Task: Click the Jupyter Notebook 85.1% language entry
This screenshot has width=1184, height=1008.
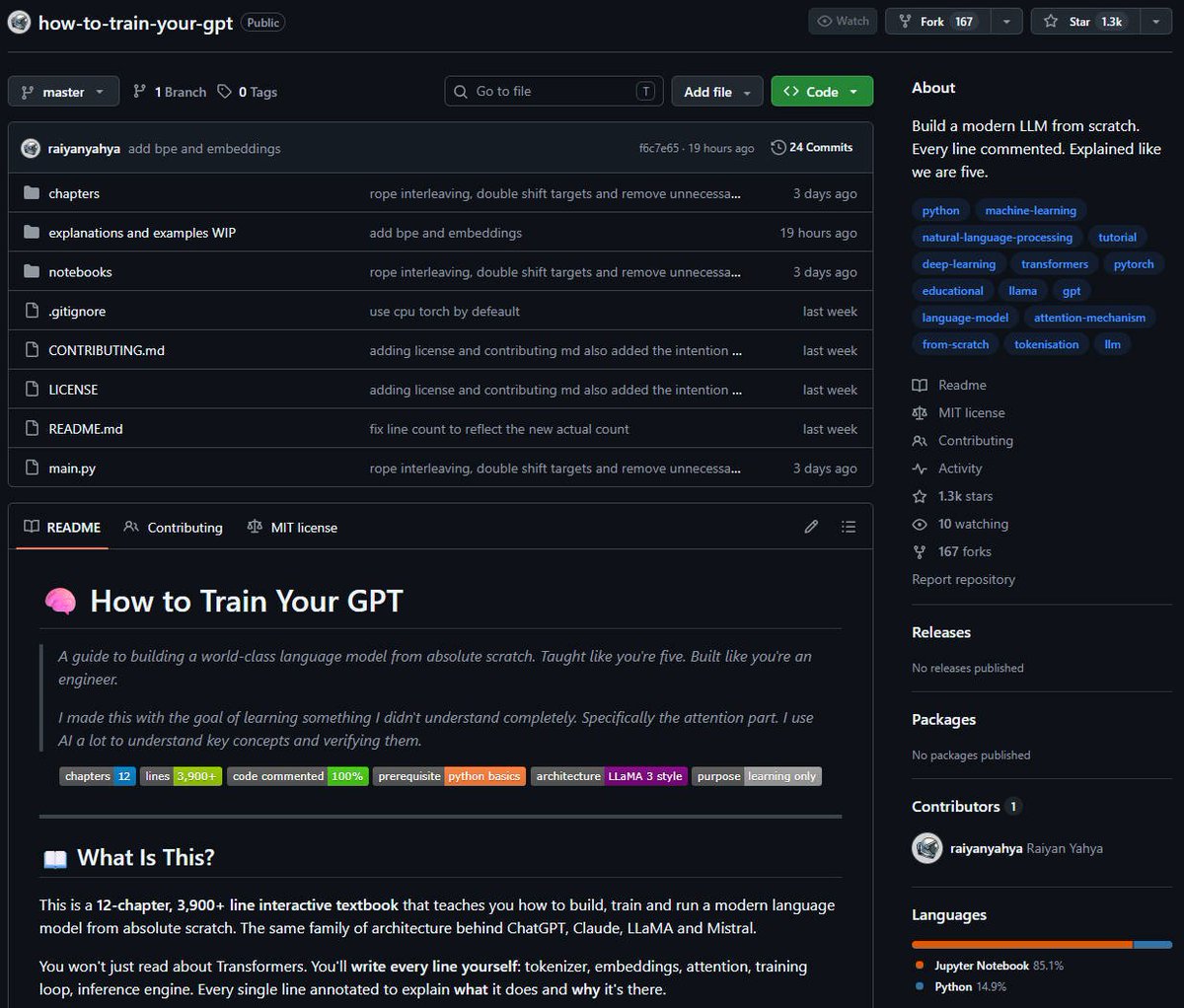Action: point(989,966)
